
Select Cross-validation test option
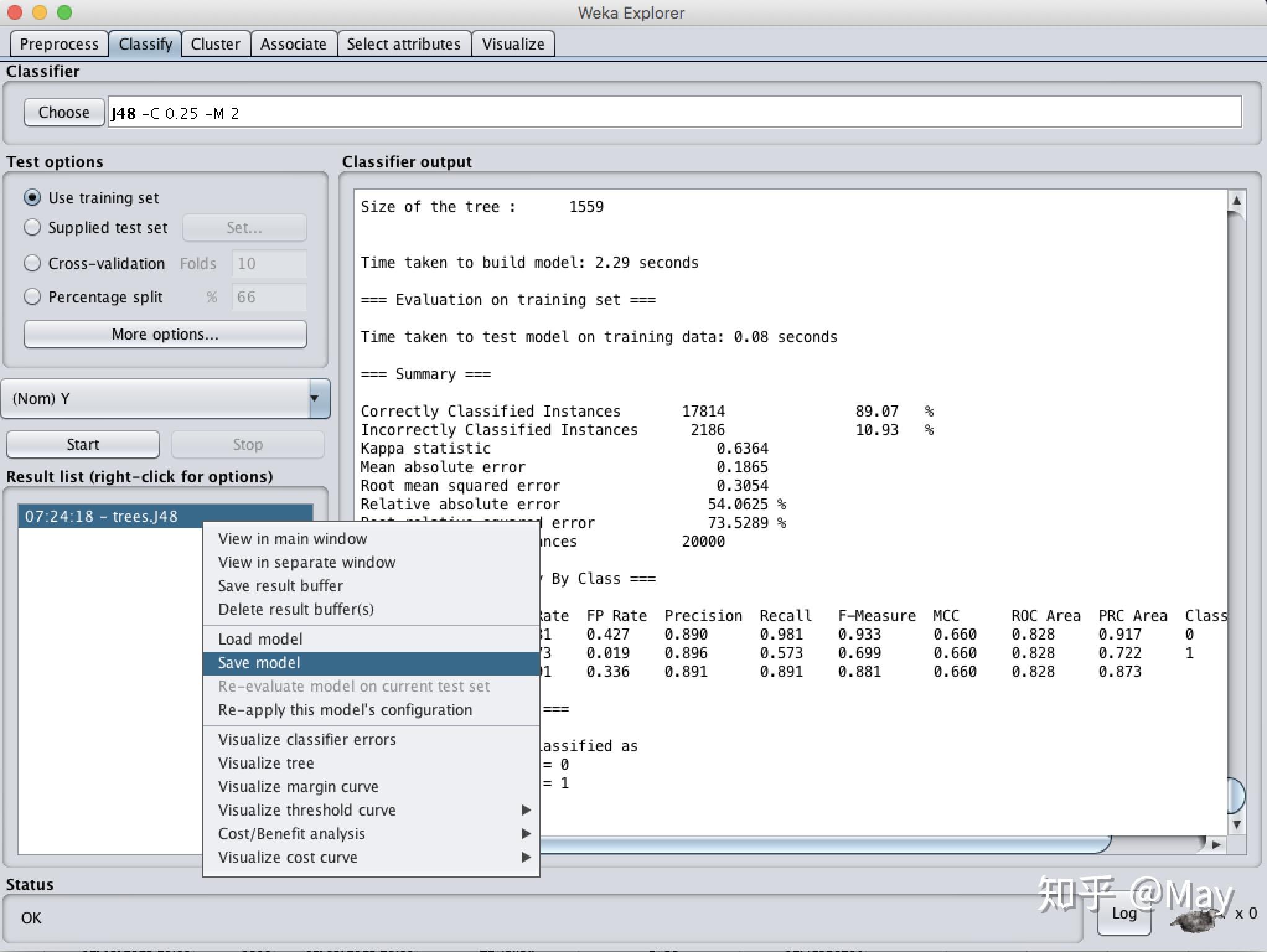(32, 263)
